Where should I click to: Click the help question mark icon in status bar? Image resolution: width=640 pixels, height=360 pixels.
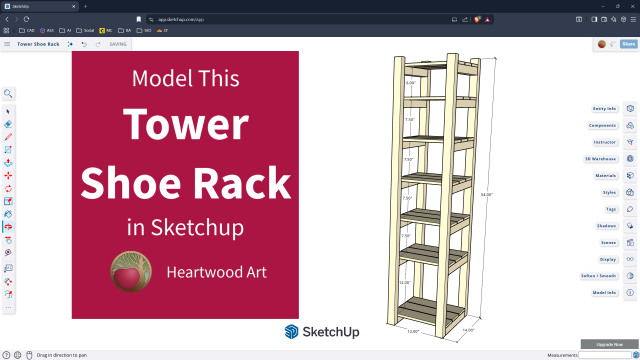coord(7,355)
